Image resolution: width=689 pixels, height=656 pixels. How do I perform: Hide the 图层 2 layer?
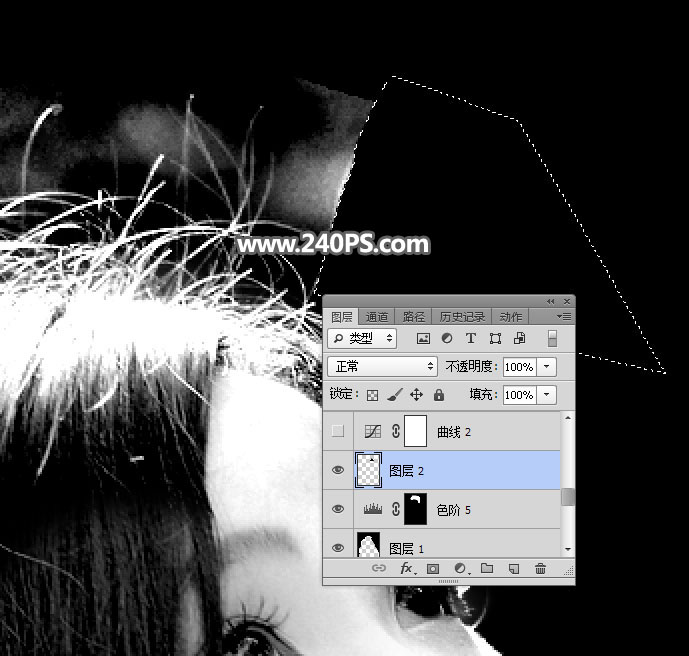click(337, 470)
